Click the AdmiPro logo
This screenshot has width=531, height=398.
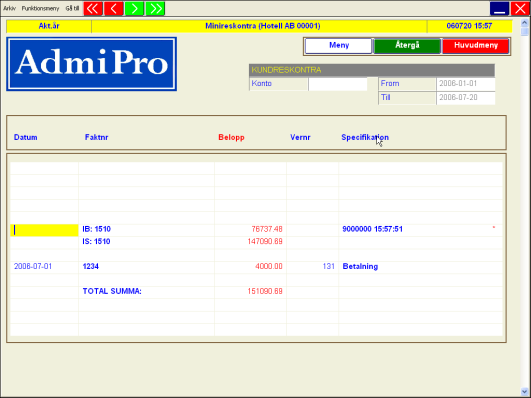click(91, 64)
